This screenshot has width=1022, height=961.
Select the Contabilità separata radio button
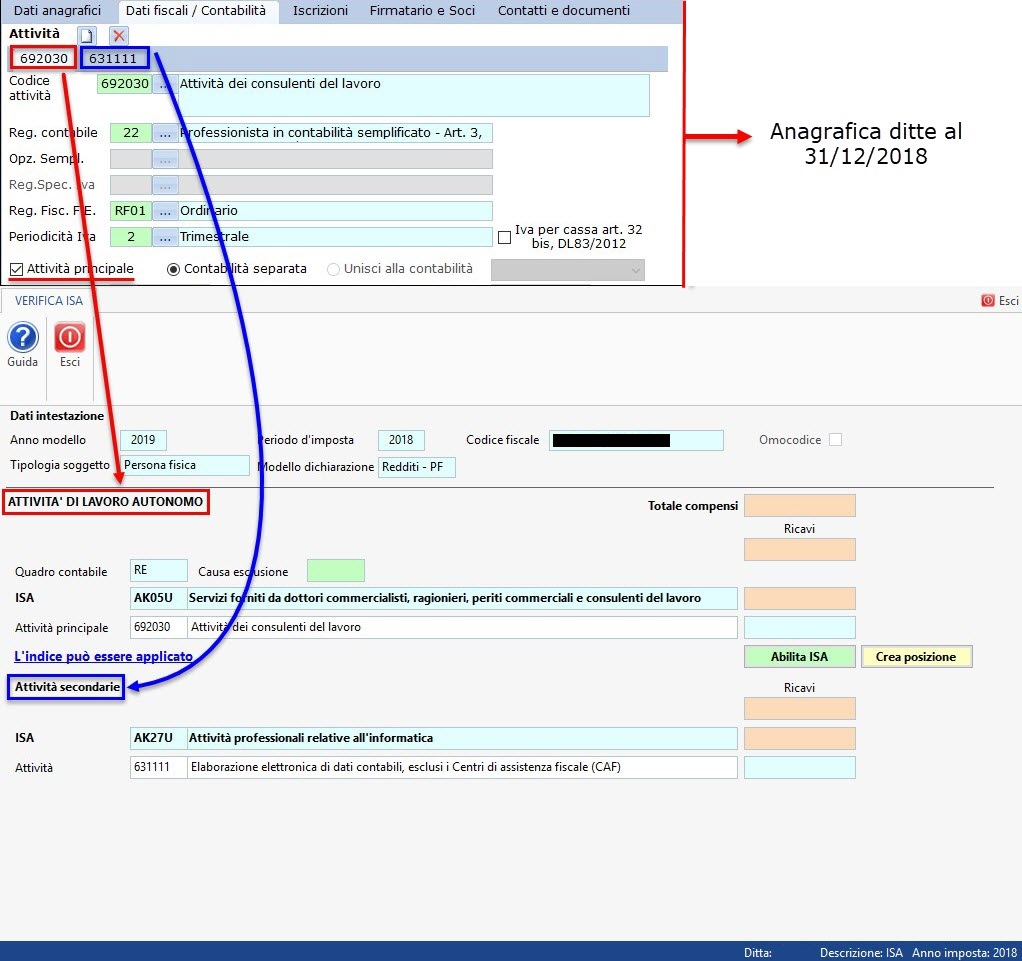pyautogui.click(x=173, y=269)
